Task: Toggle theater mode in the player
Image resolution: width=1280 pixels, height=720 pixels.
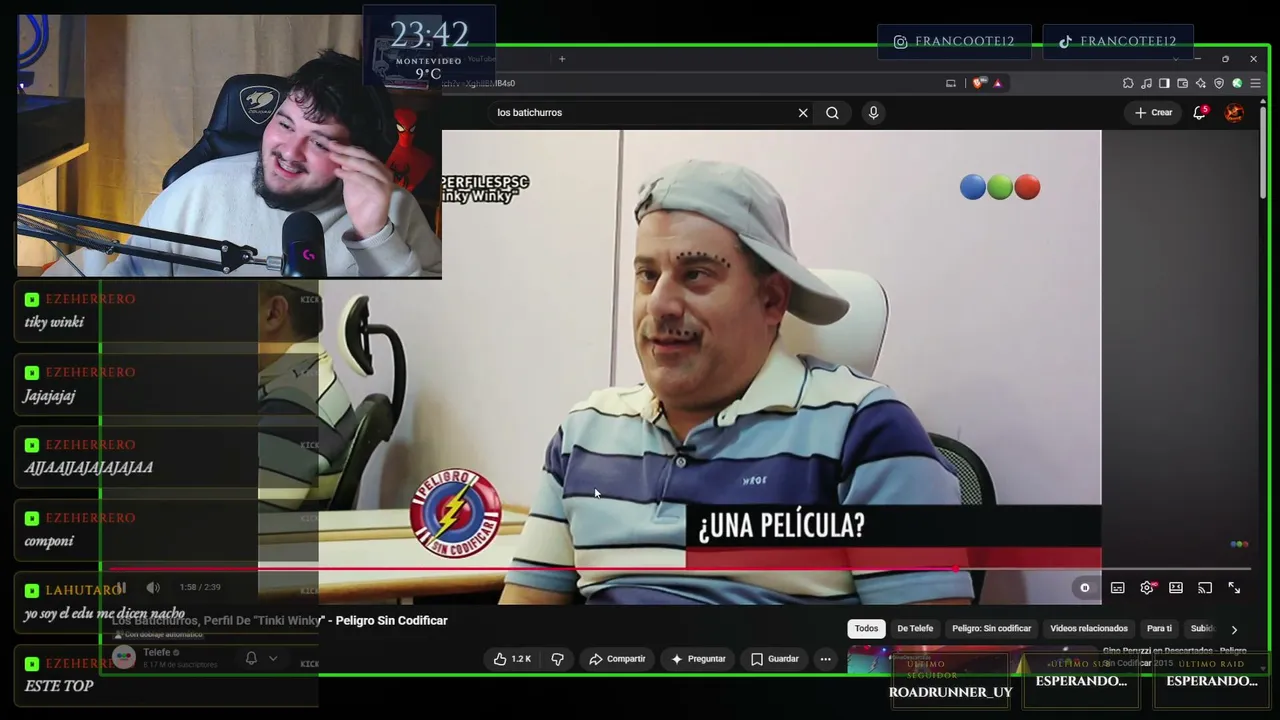Action: coord(1176,588)
